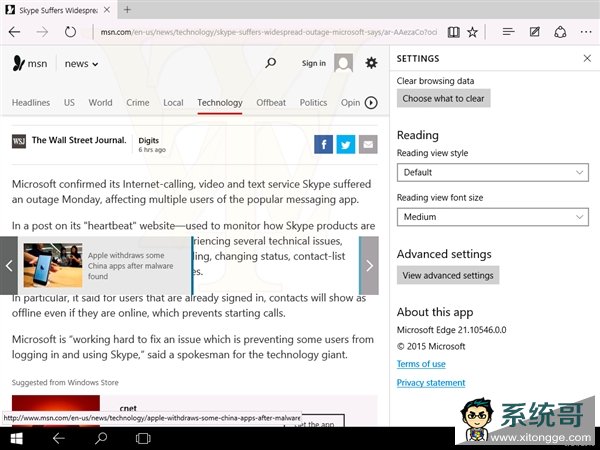This screenshot has width=600, height=450.
Task: Click Choose what to clear button
Action: tap(443, 98)
